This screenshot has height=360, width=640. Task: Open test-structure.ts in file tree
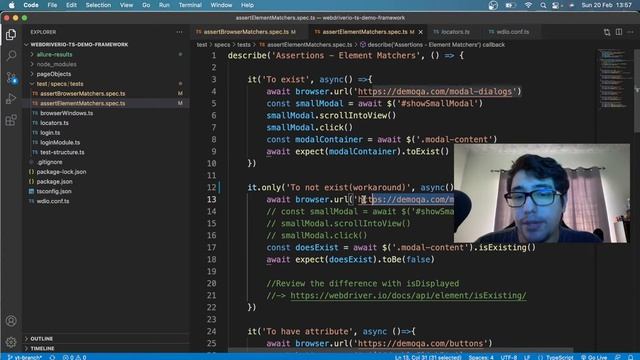point(62,152)
